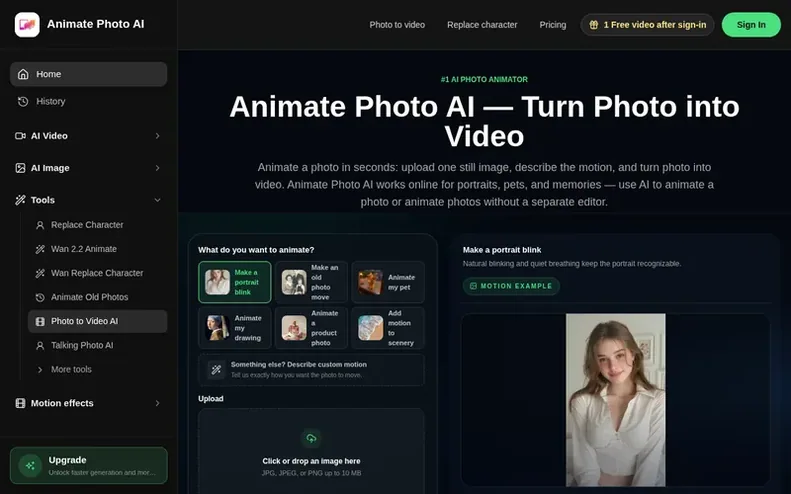Click the Wan 2.2 Animate wand icon
The width and height of the screenshot is (791, 494).
click(40, 249)
